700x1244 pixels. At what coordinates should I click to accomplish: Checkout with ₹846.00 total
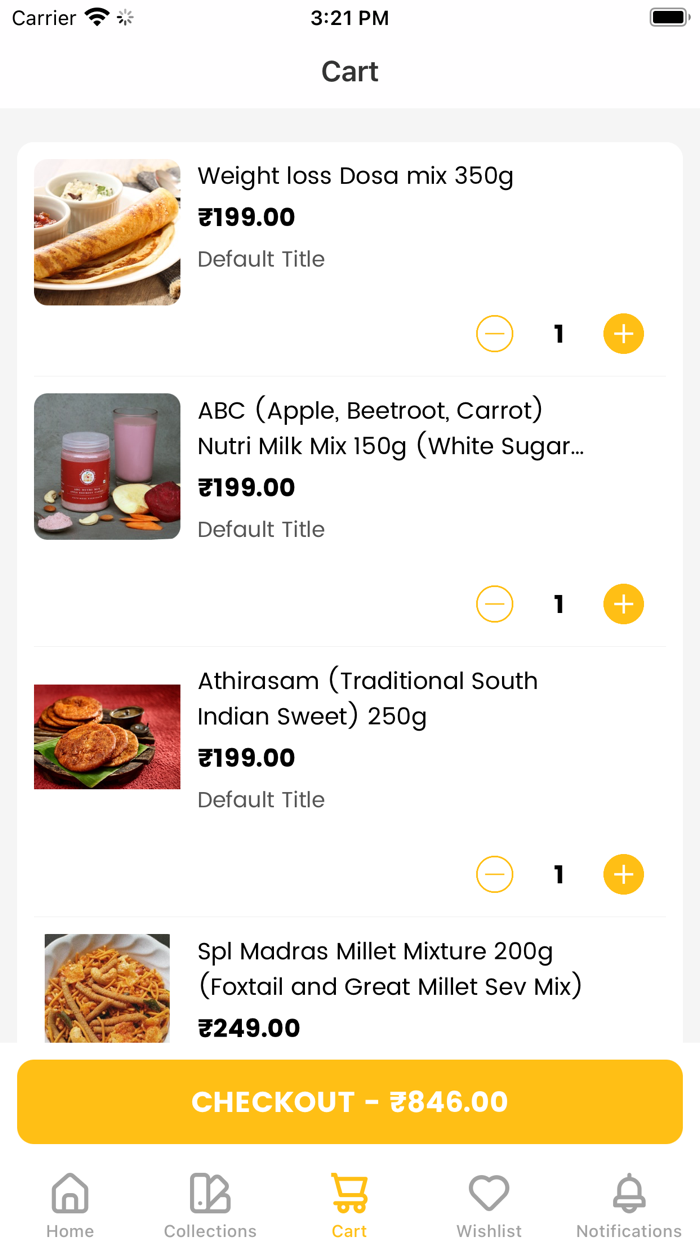350,1102
